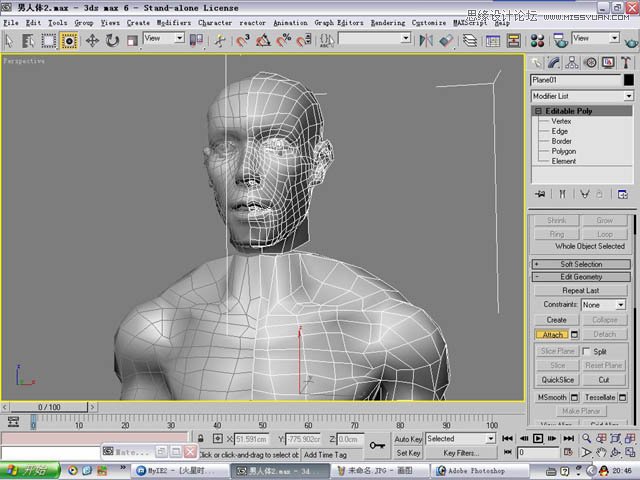Image resolution: width=640 pixels, height=480 pixels.
Task: Activate the Select Object arrow tool
Action: [x=10, y=41]
